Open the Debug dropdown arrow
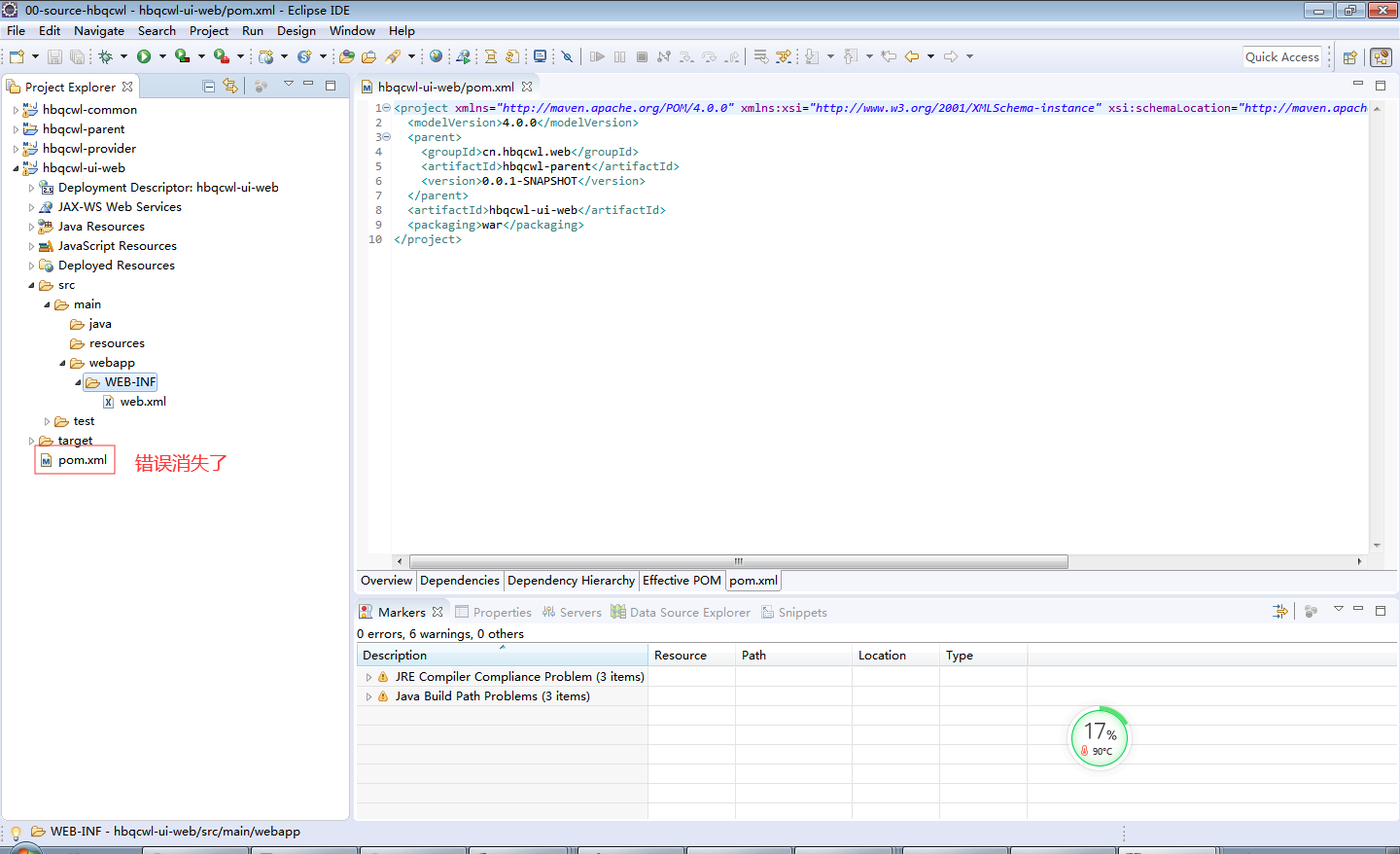The width and height of the screenshot is (1400, 854). point(123,56)
